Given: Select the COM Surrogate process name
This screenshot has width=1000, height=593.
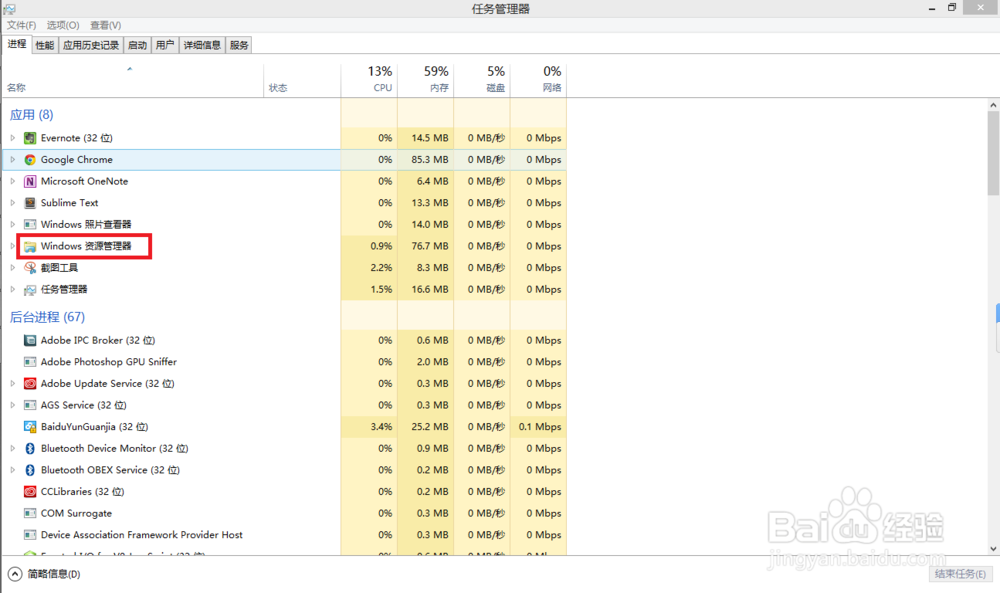Looking at the screenshot, I should [x=76, y=513].
